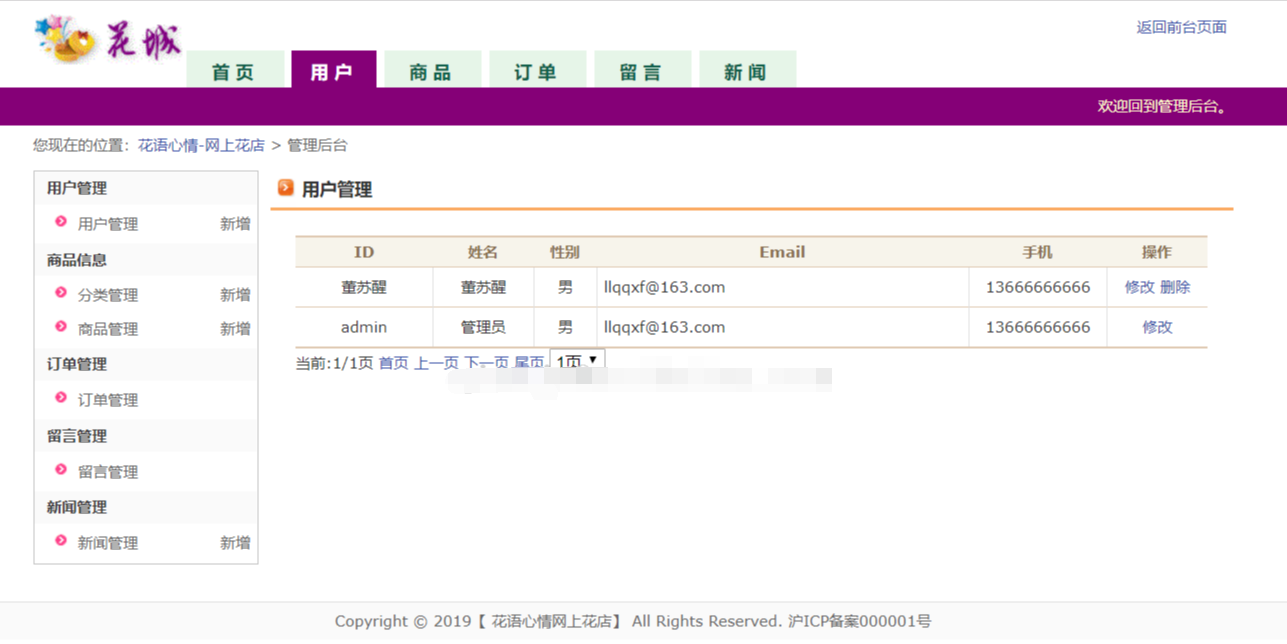Click the pink bullet icon next to 新闻管理
The width and height of the screenshot is (1287, 644).
(61, 541)
